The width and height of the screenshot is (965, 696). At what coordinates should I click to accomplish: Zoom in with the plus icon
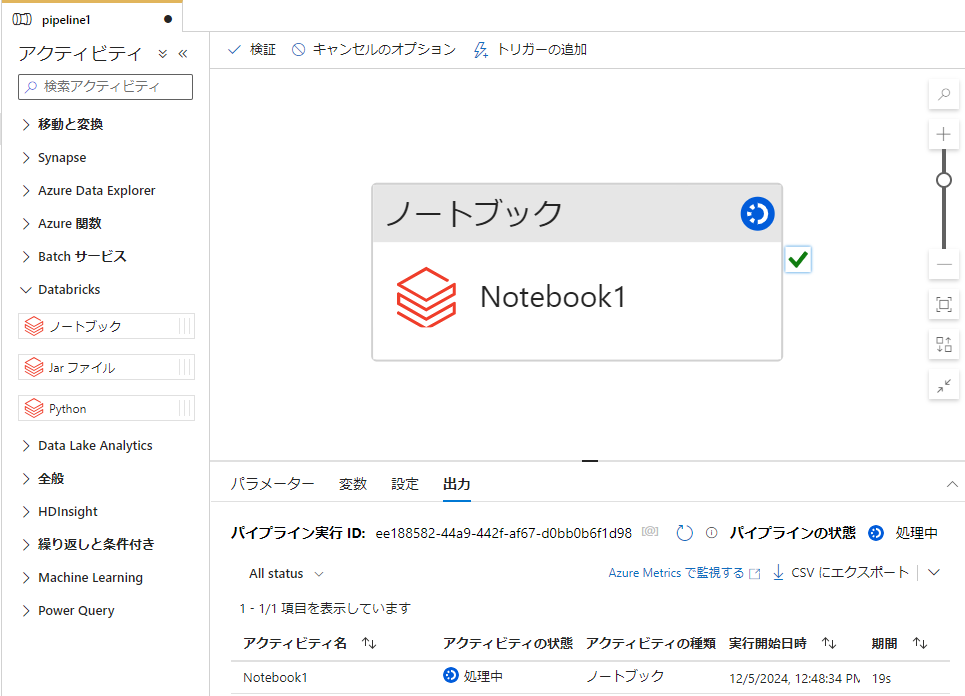pyautogui.click(x=943, y=134)
